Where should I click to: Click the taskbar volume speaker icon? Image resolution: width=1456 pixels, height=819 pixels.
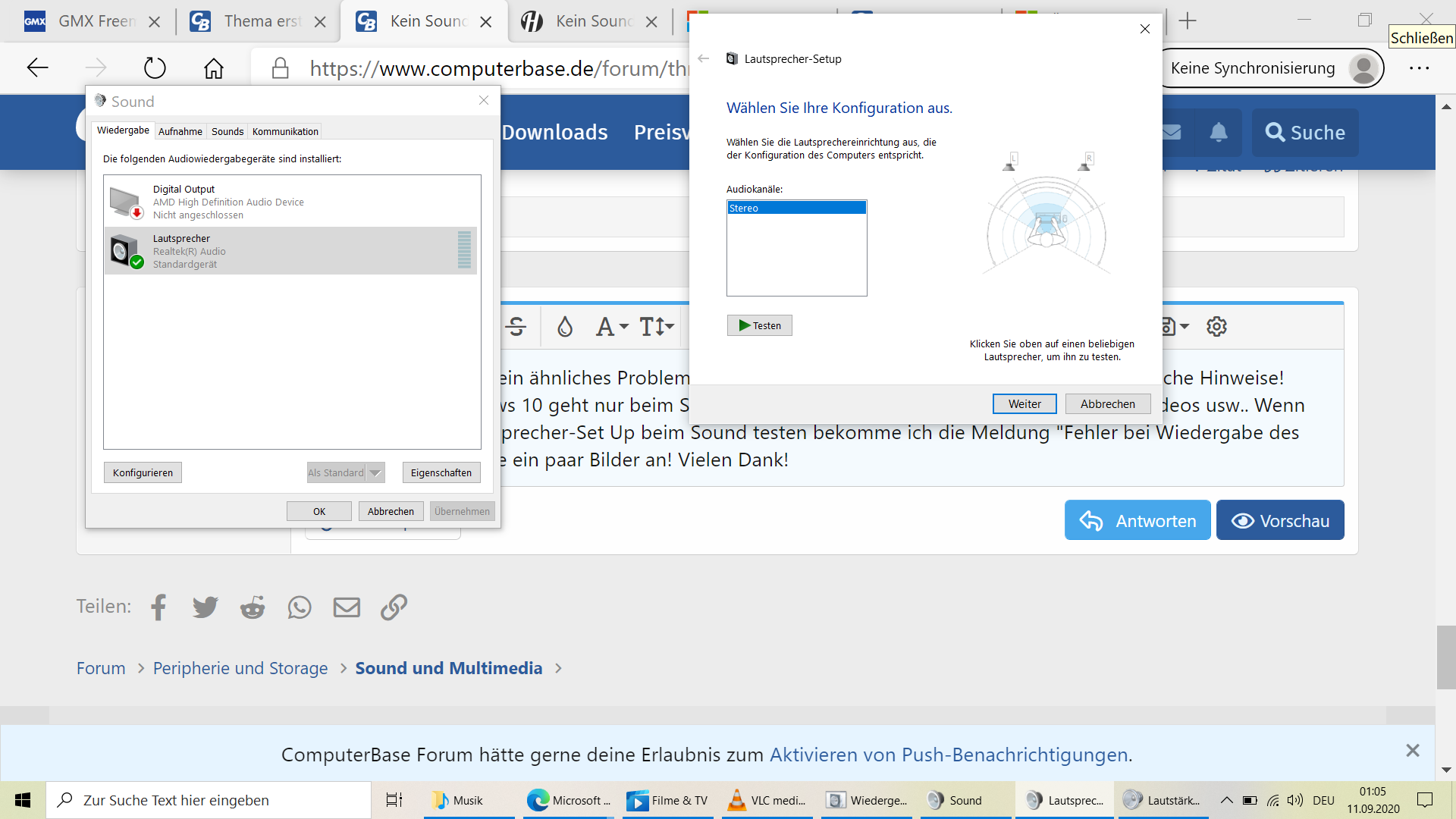tap(1295, 801)
